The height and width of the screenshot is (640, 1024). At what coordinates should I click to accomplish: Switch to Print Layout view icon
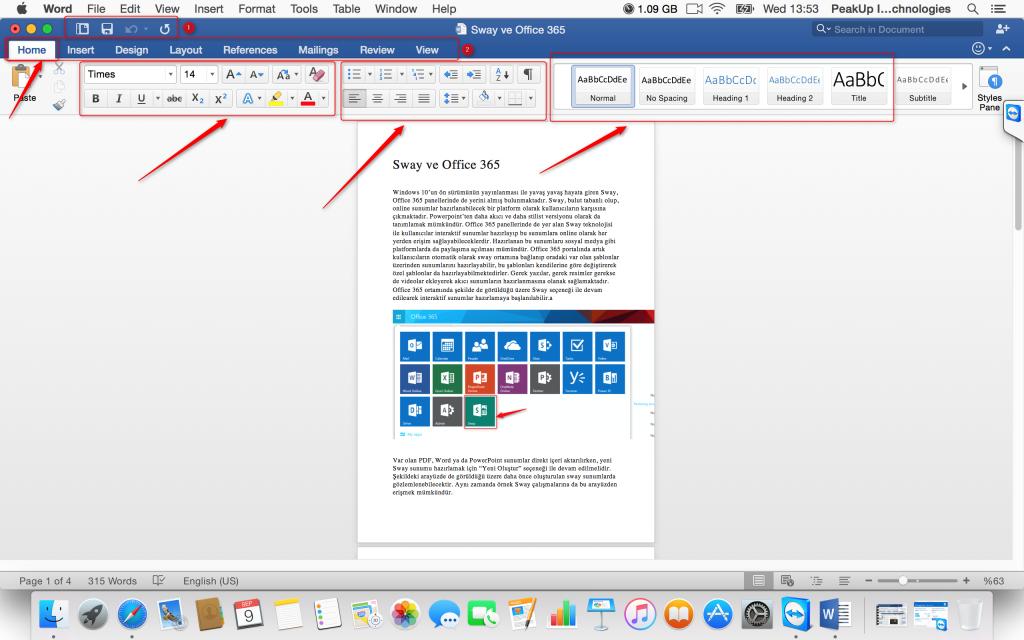pyautogui.click(x=758, y=581)
